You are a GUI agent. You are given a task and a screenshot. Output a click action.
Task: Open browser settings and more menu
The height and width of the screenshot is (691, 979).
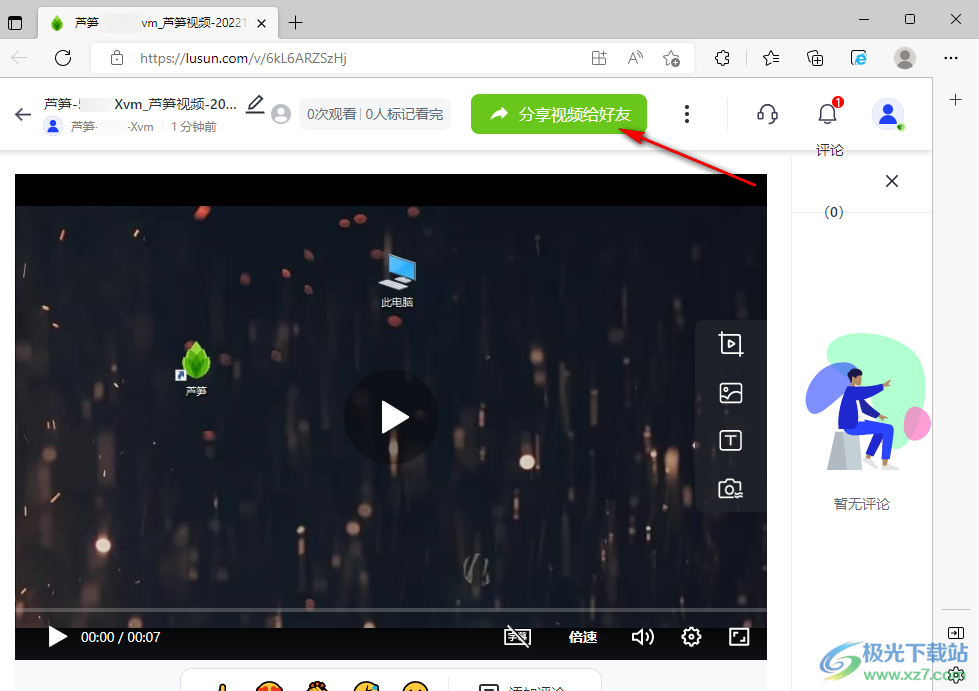(x=951, y=58)
